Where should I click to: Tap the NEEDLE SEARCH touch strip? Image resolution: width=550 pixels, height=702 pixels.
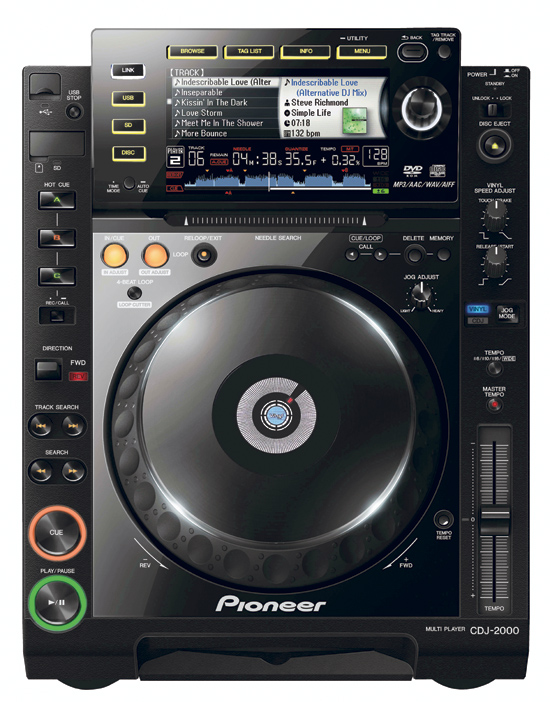click(275, 220)
